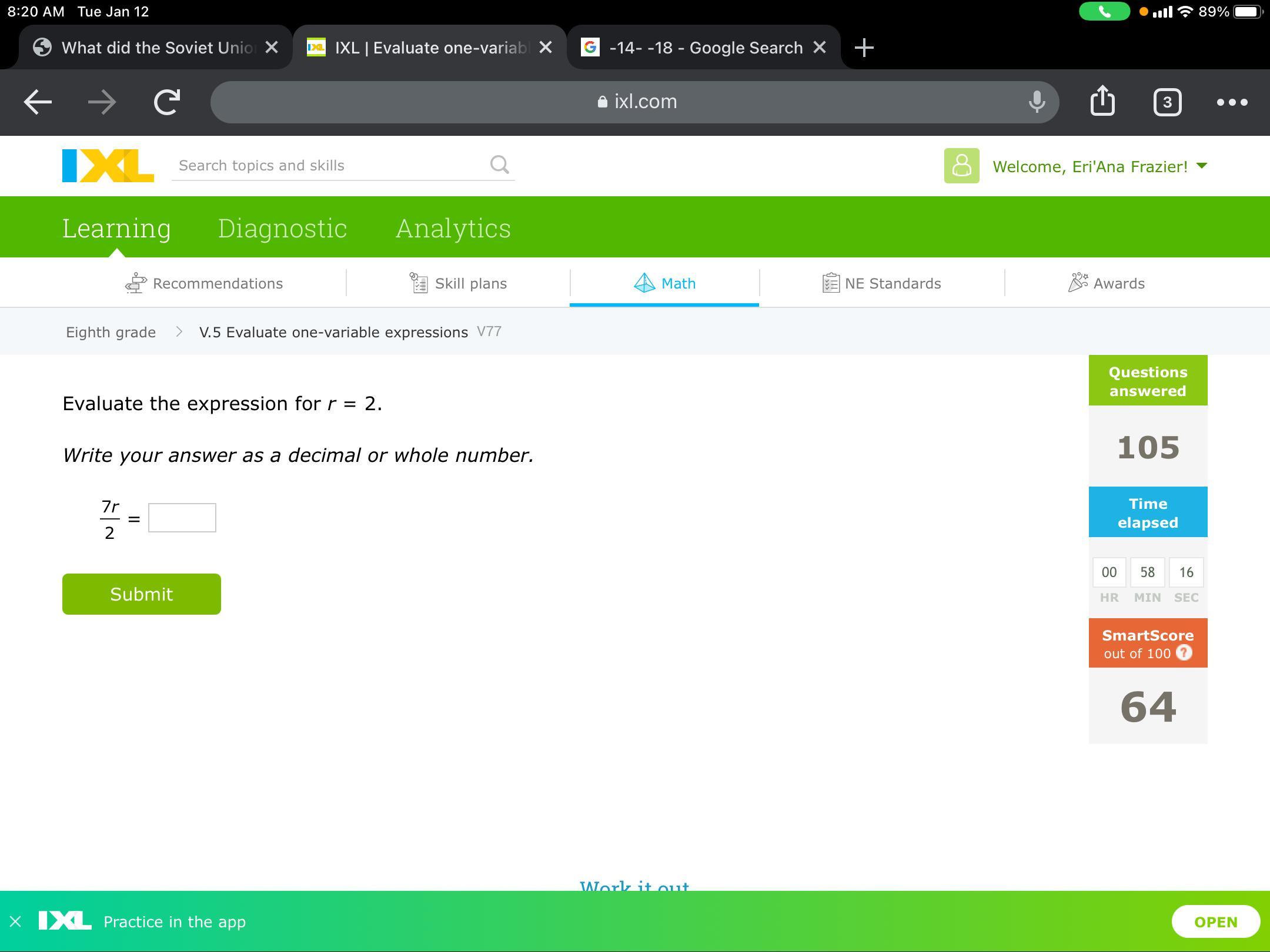The height and width of the screenshot is (952, 1270).
Task: Open the Analytics tab
Action: coord(453,228)
